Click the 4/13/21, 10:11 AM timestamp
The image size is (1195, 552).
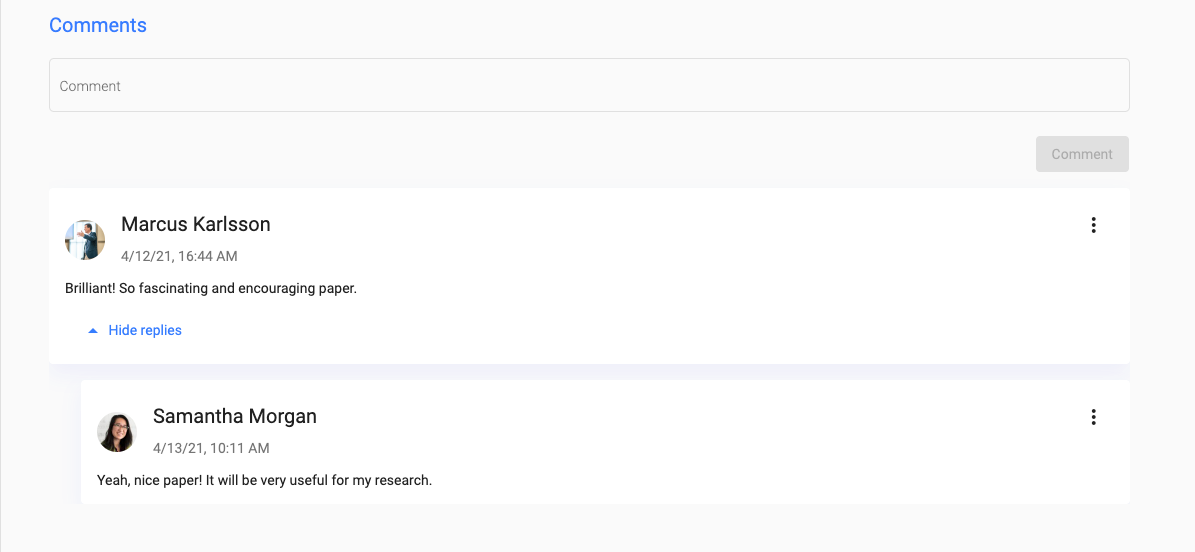[211, 448]
